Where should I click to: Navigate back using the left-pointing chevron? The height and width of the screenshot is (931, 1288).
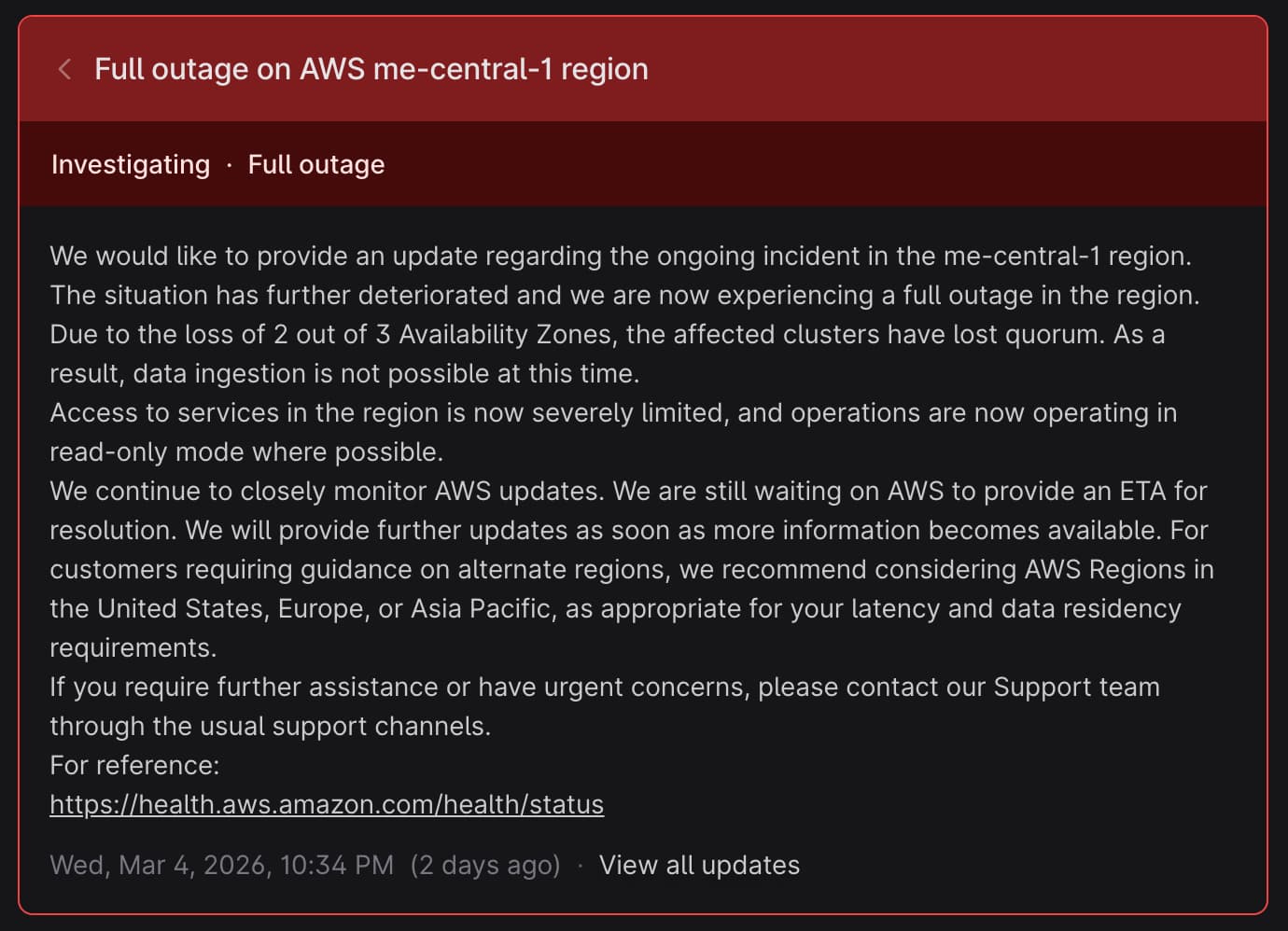coord(64,69)
